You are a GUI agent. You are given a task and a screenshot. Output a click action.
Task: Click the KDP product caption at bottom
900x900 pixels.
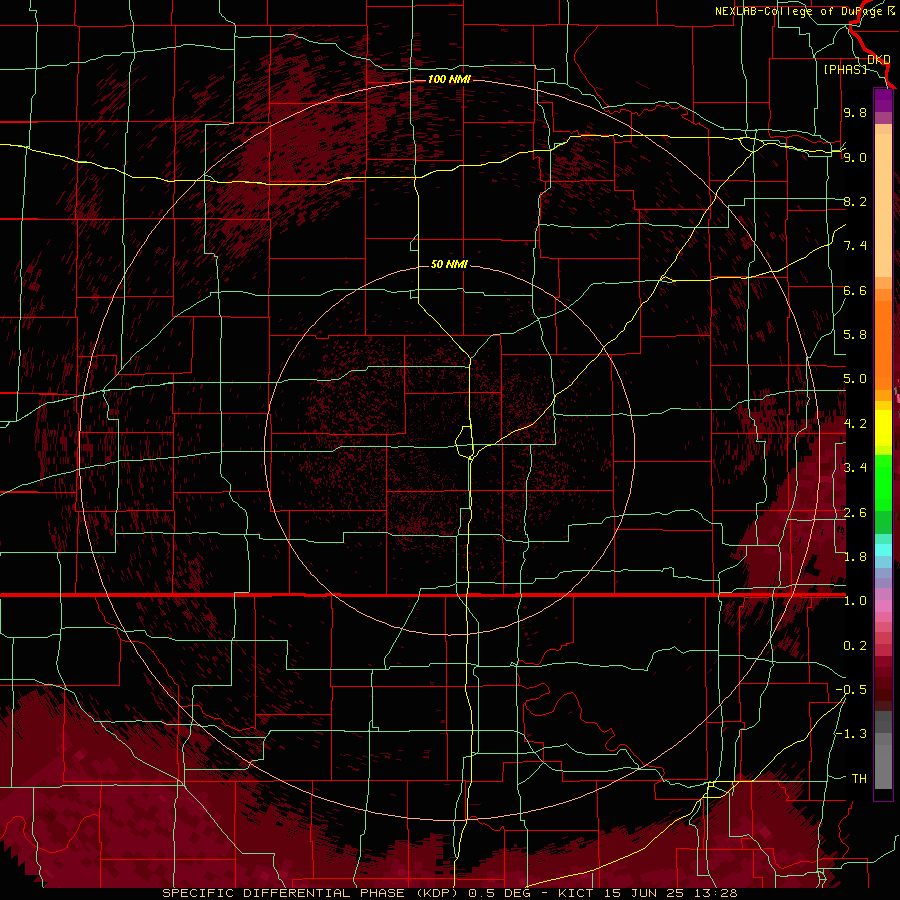pos(449,893)
